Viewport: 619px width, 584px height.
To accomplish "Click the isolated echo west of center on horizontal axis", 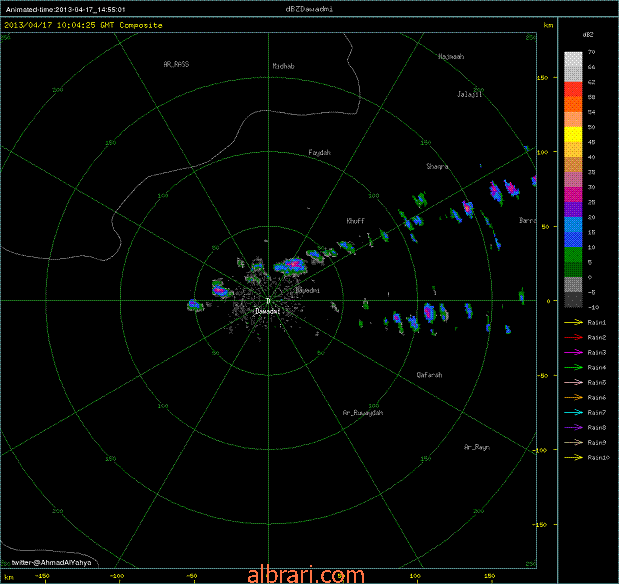I will coord(195,305).
